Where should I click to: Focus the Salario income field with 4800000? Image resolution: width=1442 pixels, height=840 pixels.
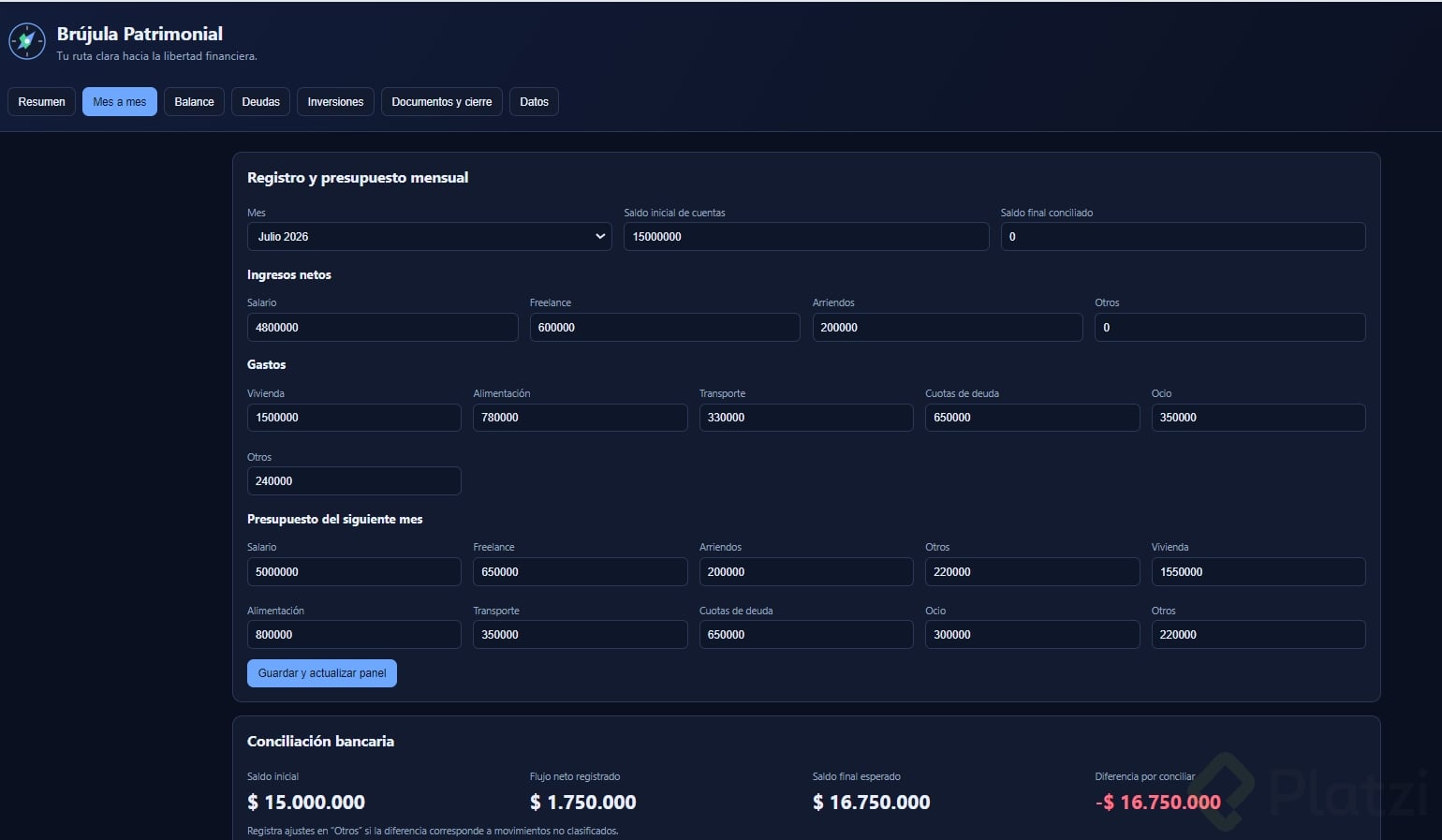pyautogui.click(x=382, y=328)
